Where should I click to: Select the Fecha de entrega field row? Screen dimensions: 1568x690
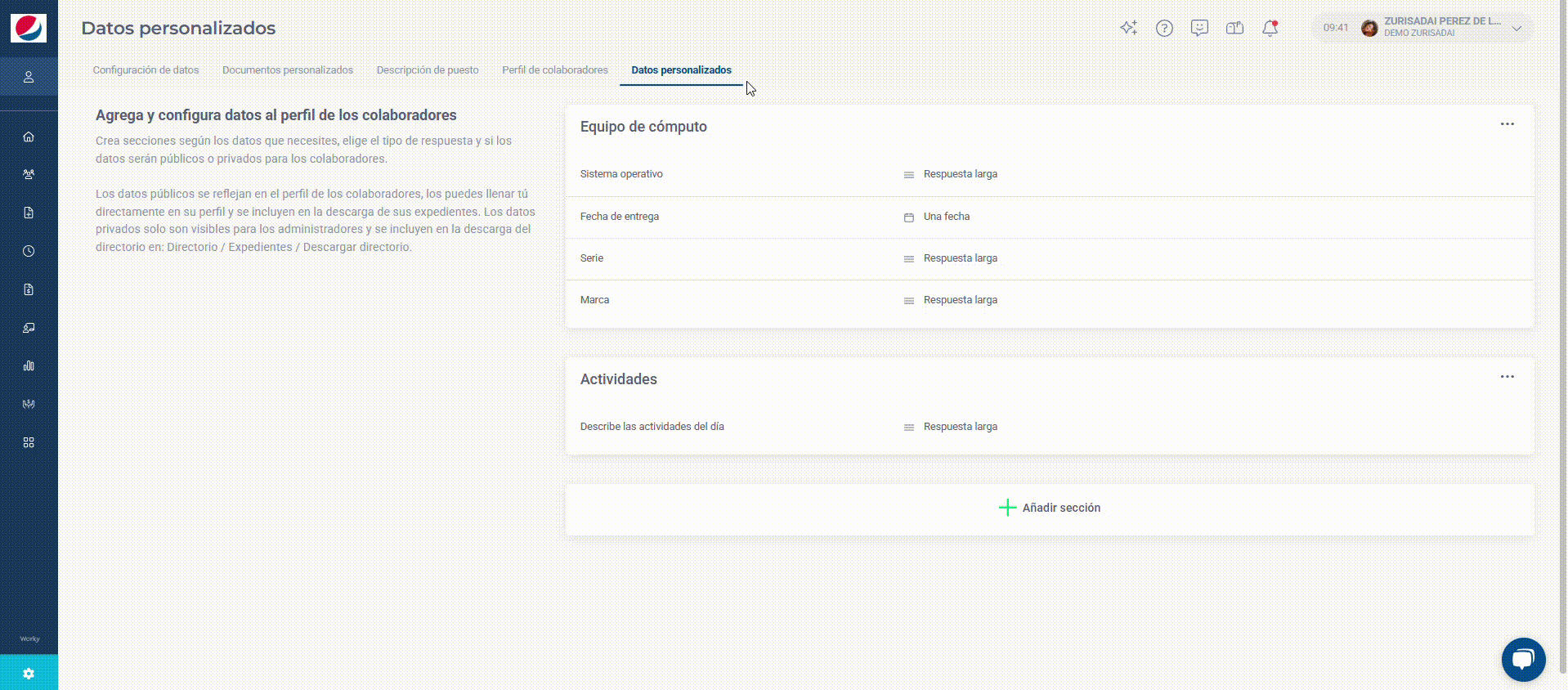coord(1050,217)
